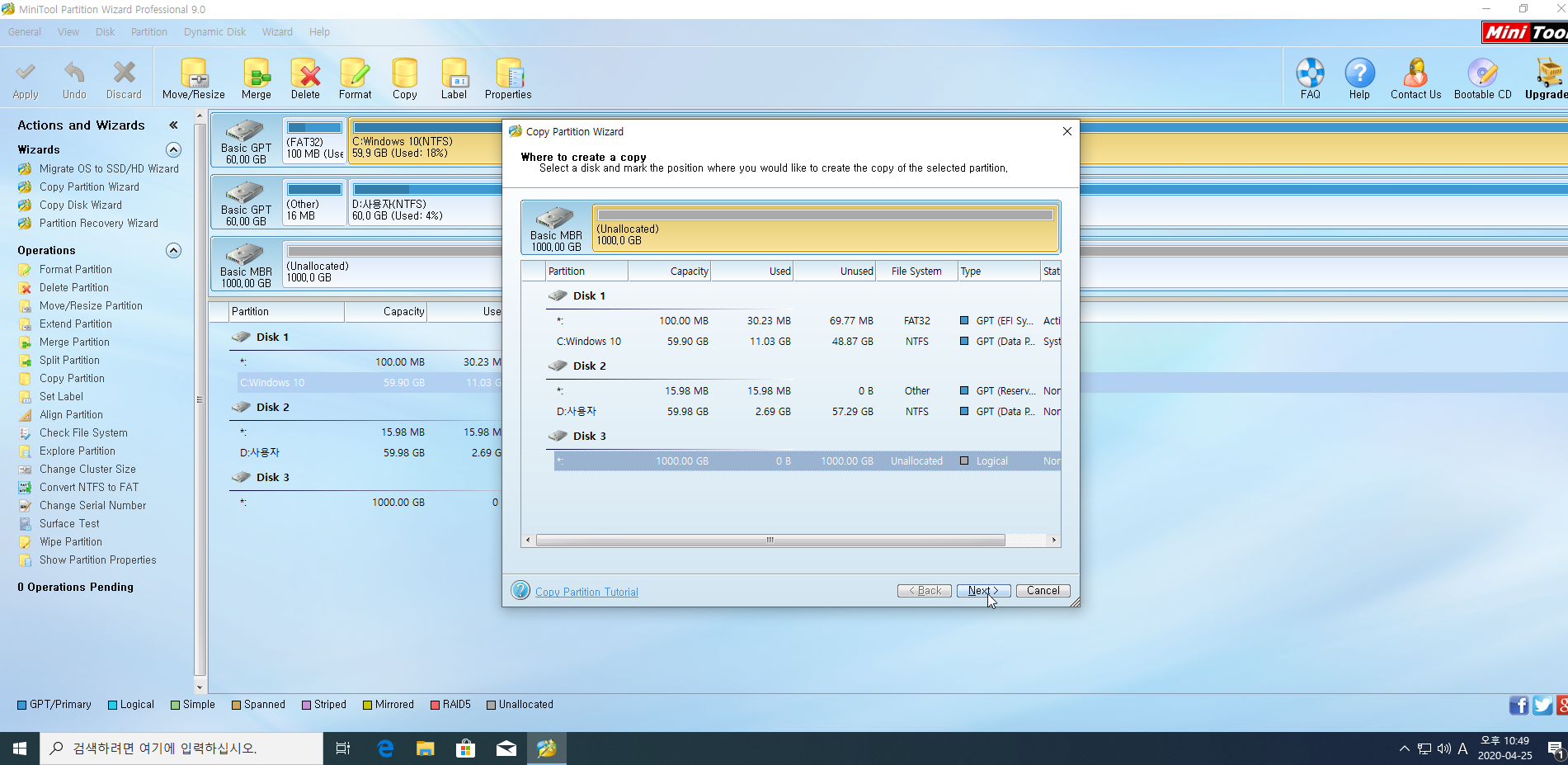Screen dimensions: 1568x765
Task: Click Next in Copy Partition Wizard
Action: click(x=983, y=591)
